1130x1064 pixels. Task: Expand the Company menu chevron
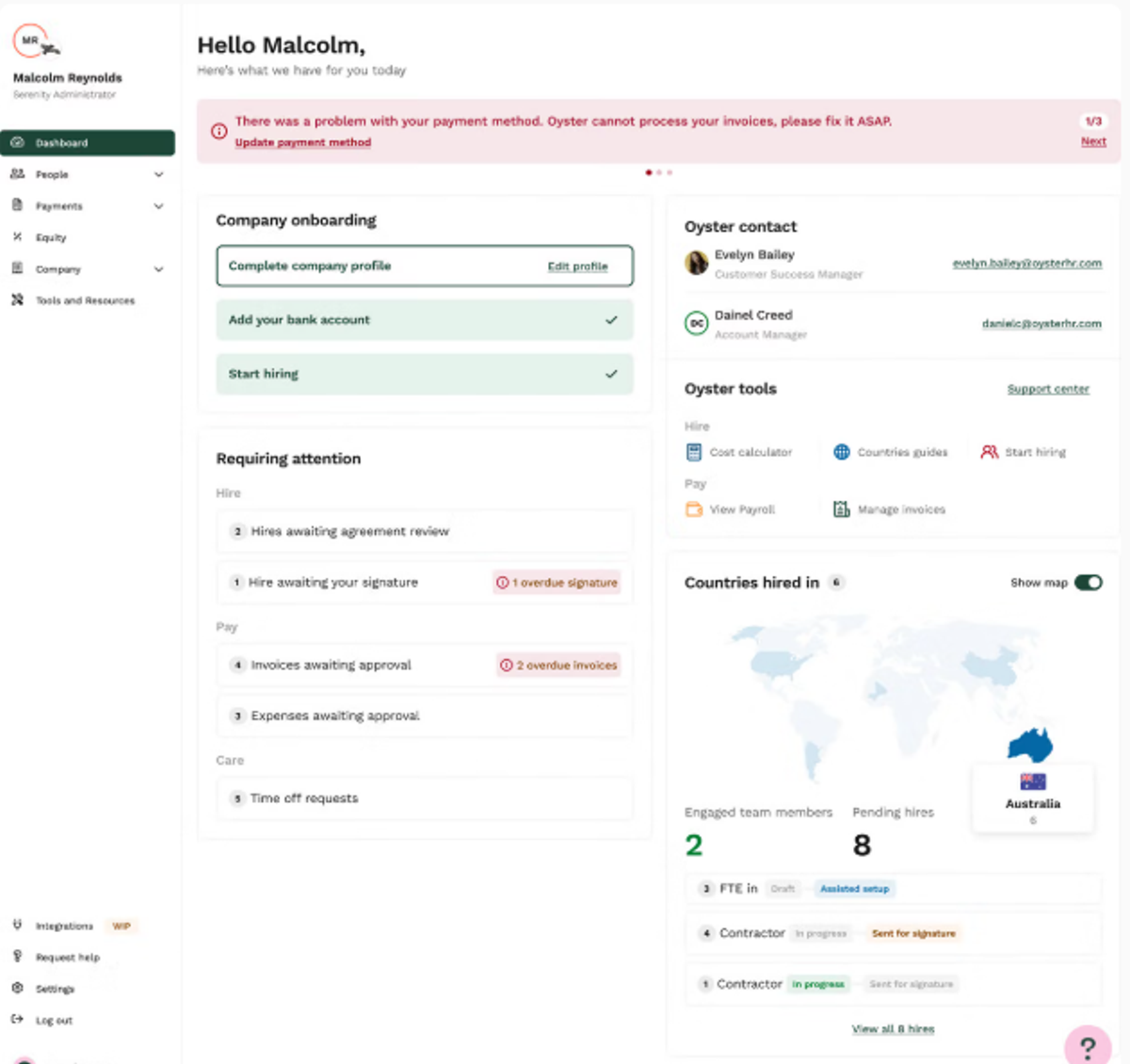158,268
